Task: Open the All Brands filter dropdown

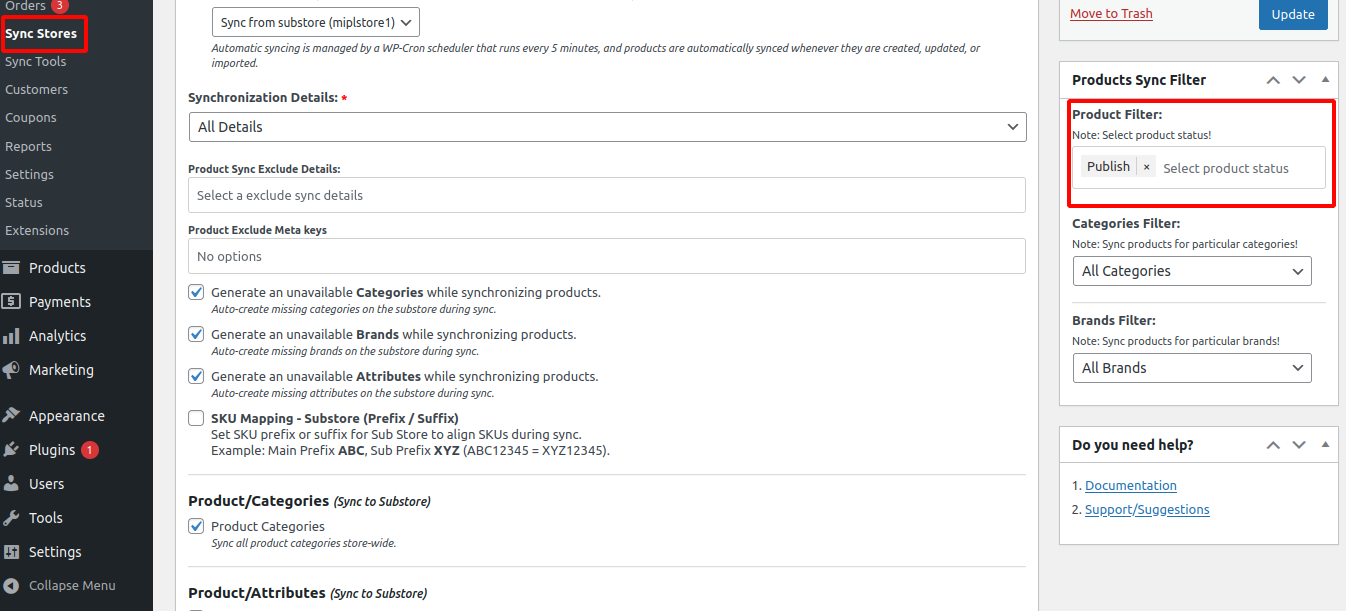Action: (x=1191, y=368)
